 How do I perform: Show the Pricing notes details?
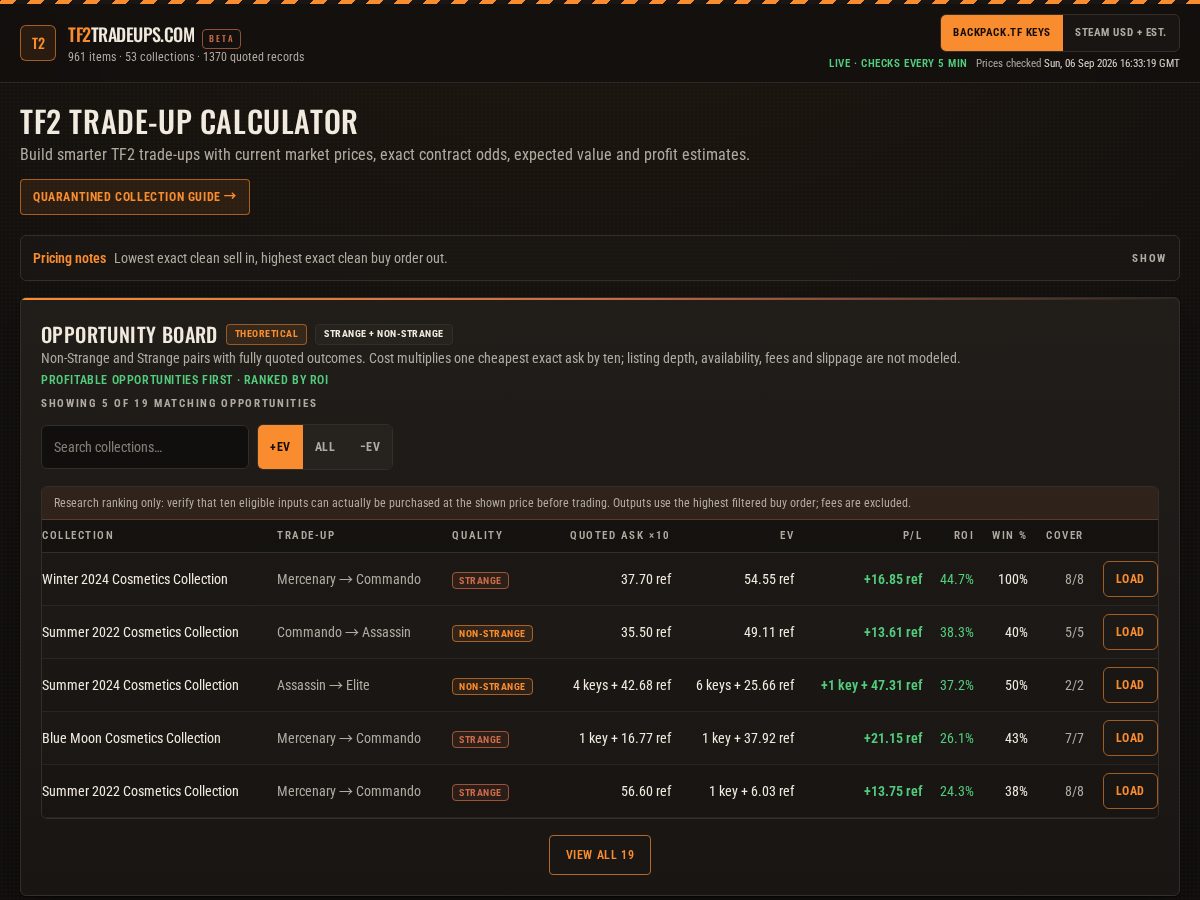[x=1148, y=258]
